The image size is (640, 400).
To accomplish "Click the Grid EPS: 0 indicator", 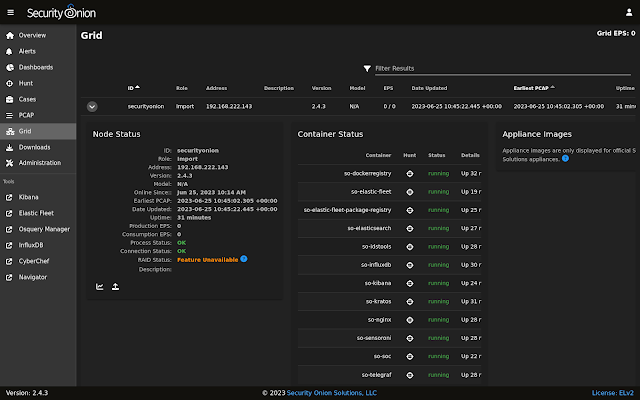I will (616, 33).
